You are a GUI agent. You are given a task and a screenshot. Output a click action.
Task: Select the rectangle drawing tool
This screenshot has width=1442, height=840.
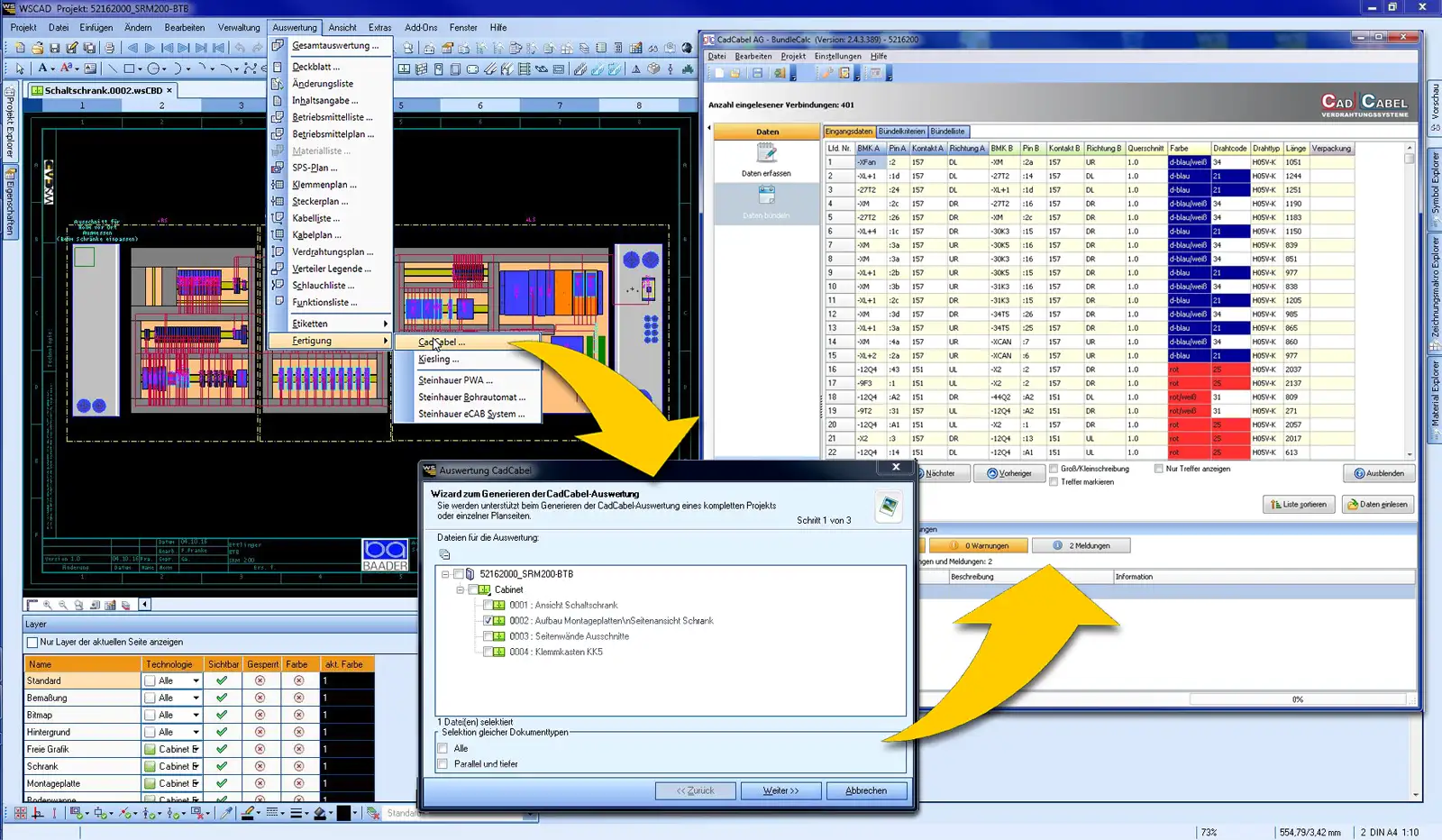point(129,68)
